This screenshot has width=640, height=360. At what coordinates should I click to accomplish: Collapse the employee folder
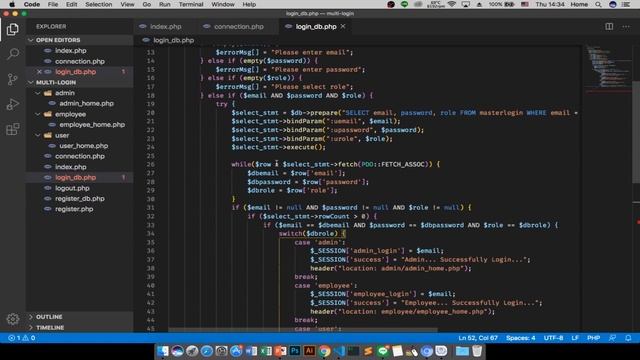38,114
